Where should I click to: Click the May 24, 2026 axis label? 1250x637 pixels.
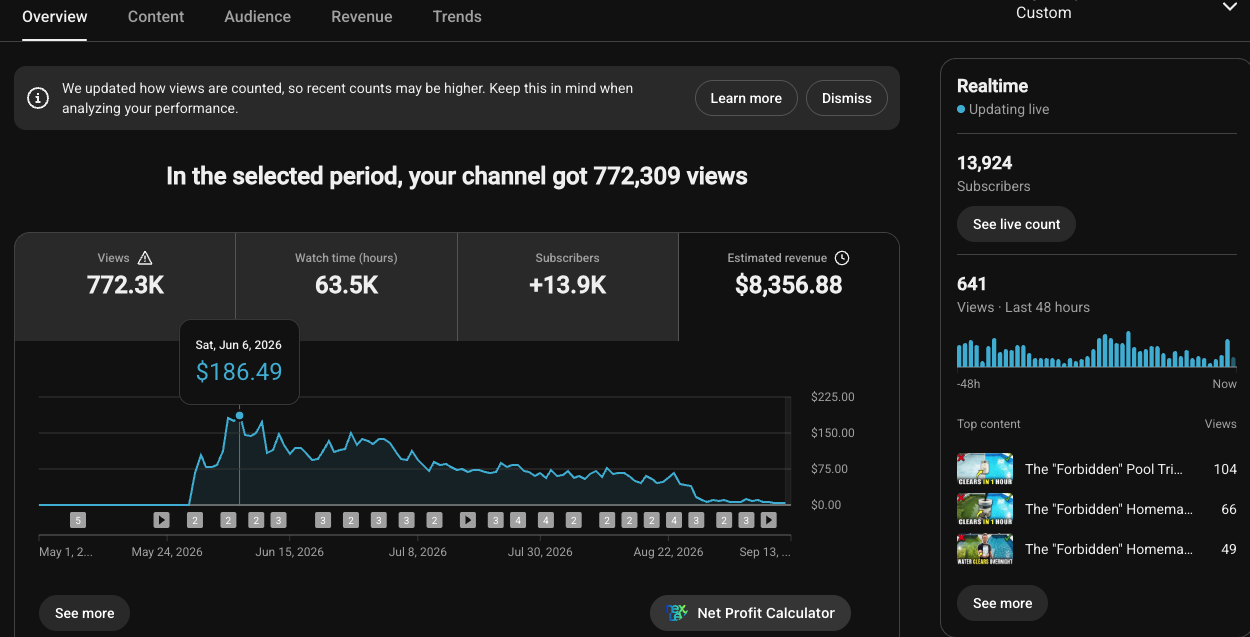click(167, 552)
